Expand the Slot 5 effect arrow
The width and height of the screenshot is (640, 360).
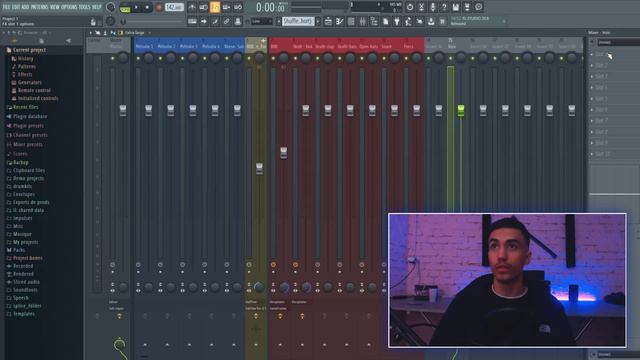(x=592, y=99)
